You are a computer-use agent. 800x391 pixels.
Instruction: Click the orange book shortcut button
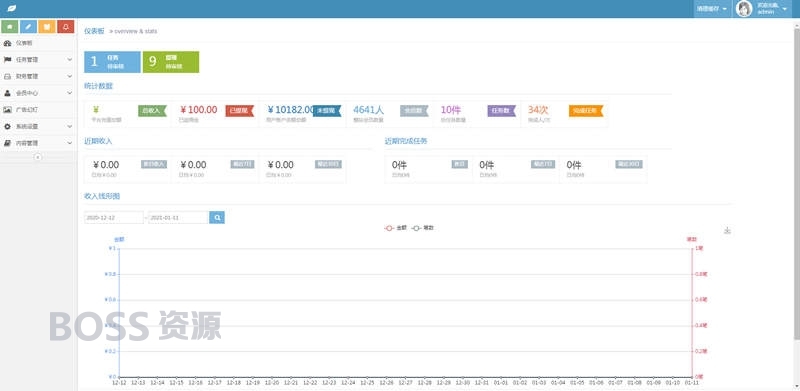47,27
